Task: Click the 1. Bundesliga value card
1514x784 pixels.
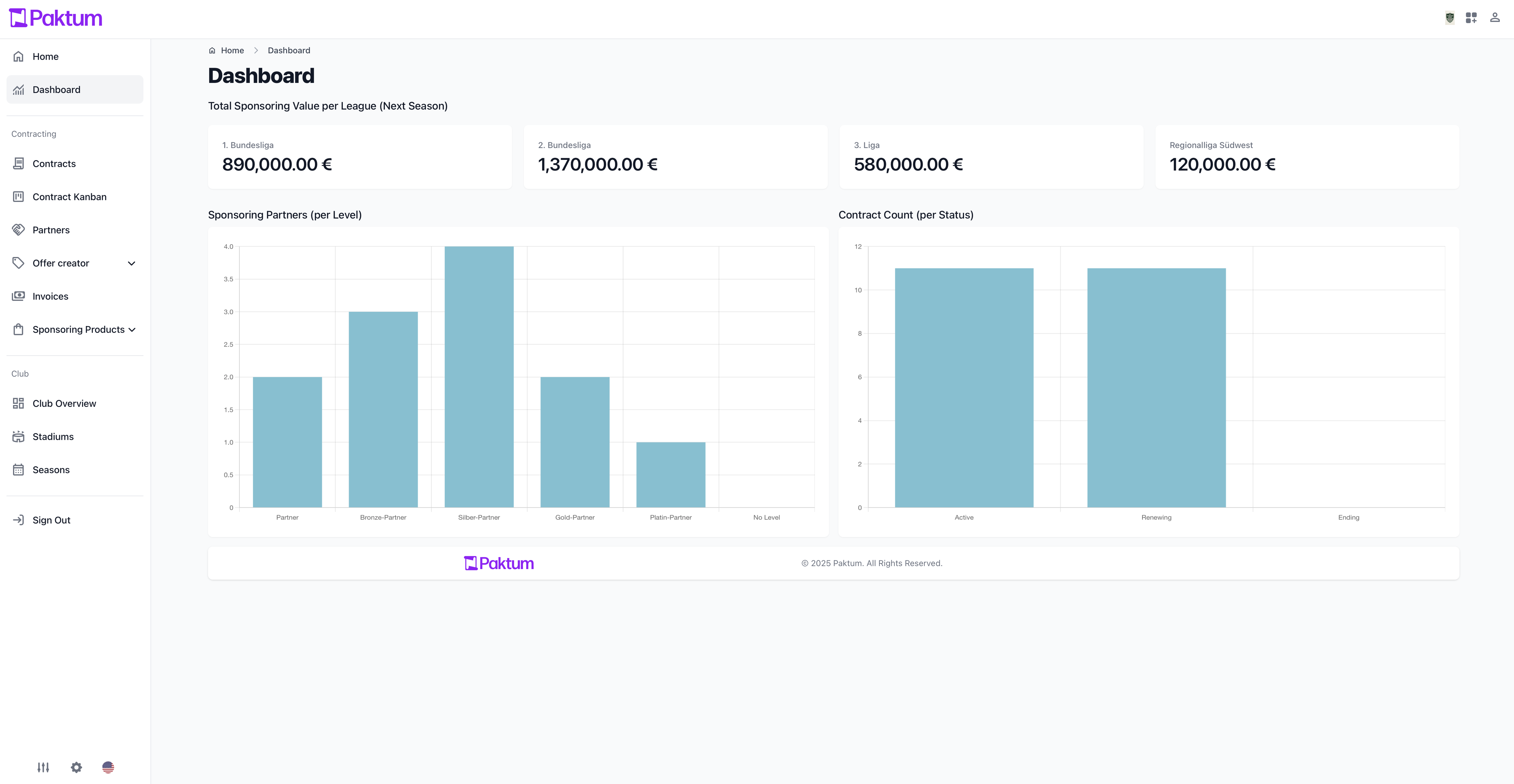Action: (360, 157)
